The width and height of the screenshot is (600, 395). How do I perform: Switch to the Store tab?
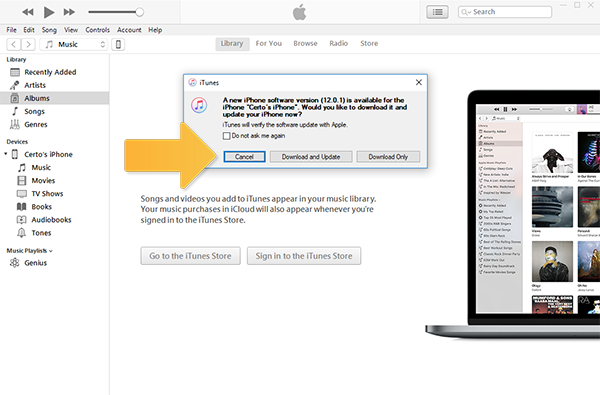tap(369, 44)
